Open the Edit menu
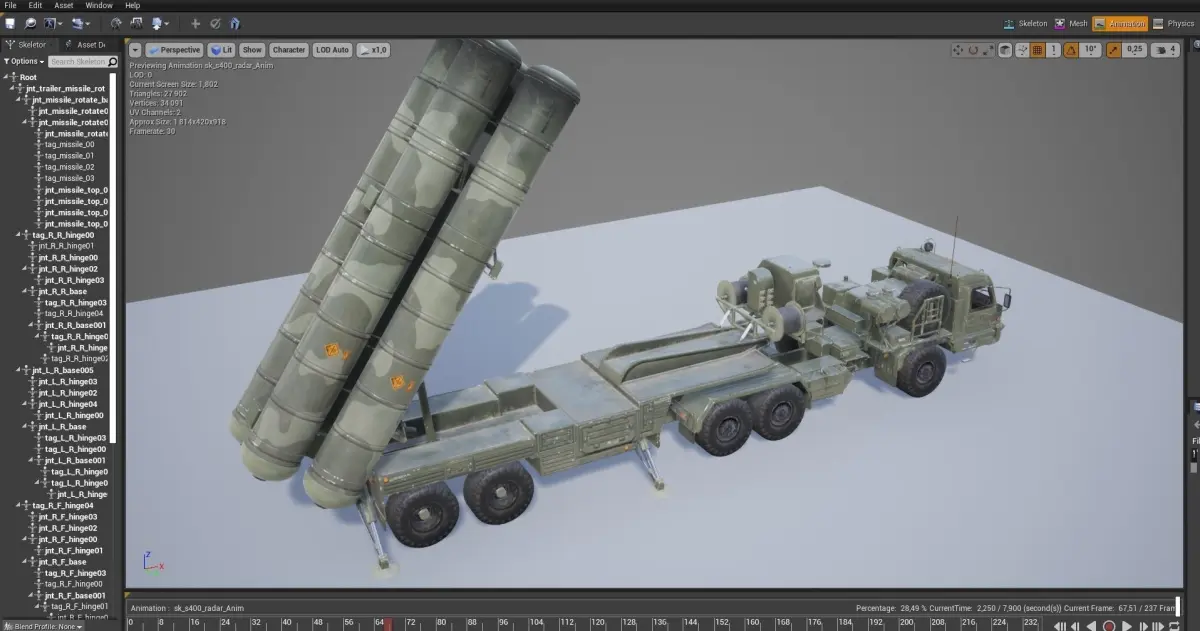This screenshot has width=1200, height=631. [x=35, y=6]
